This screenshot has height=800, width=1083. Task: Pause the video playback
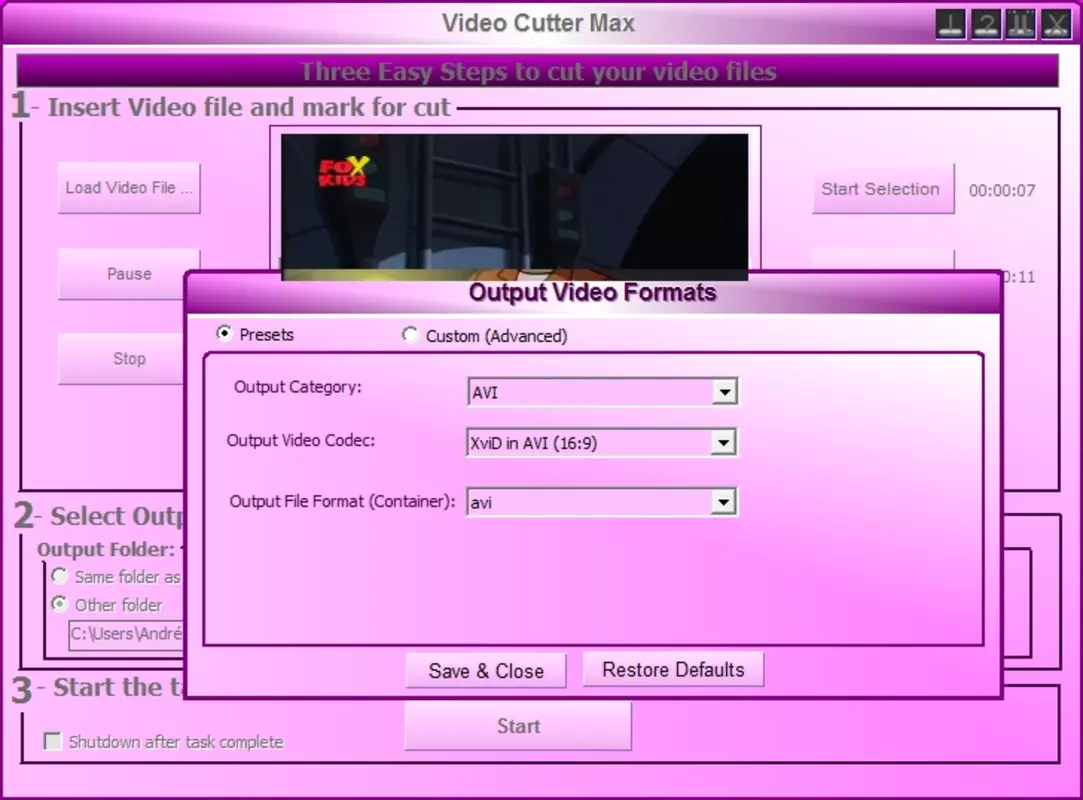click(x=129, y=274)
